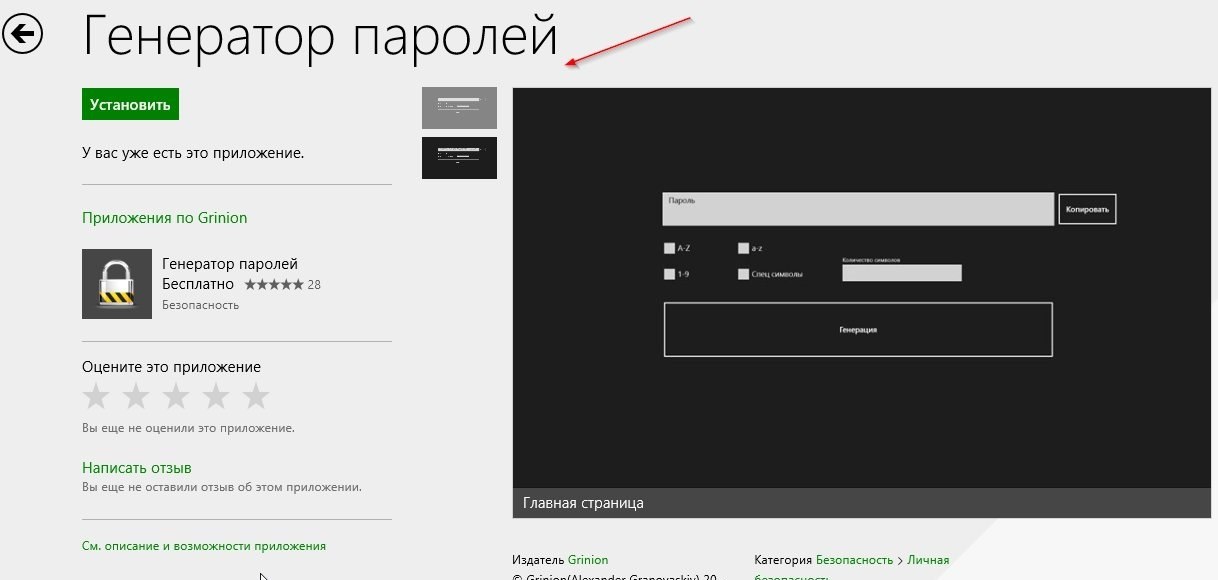The image size is (1218, 580).
Task: Enable the lowercase a-z checkbox
Action: (743, 248)
